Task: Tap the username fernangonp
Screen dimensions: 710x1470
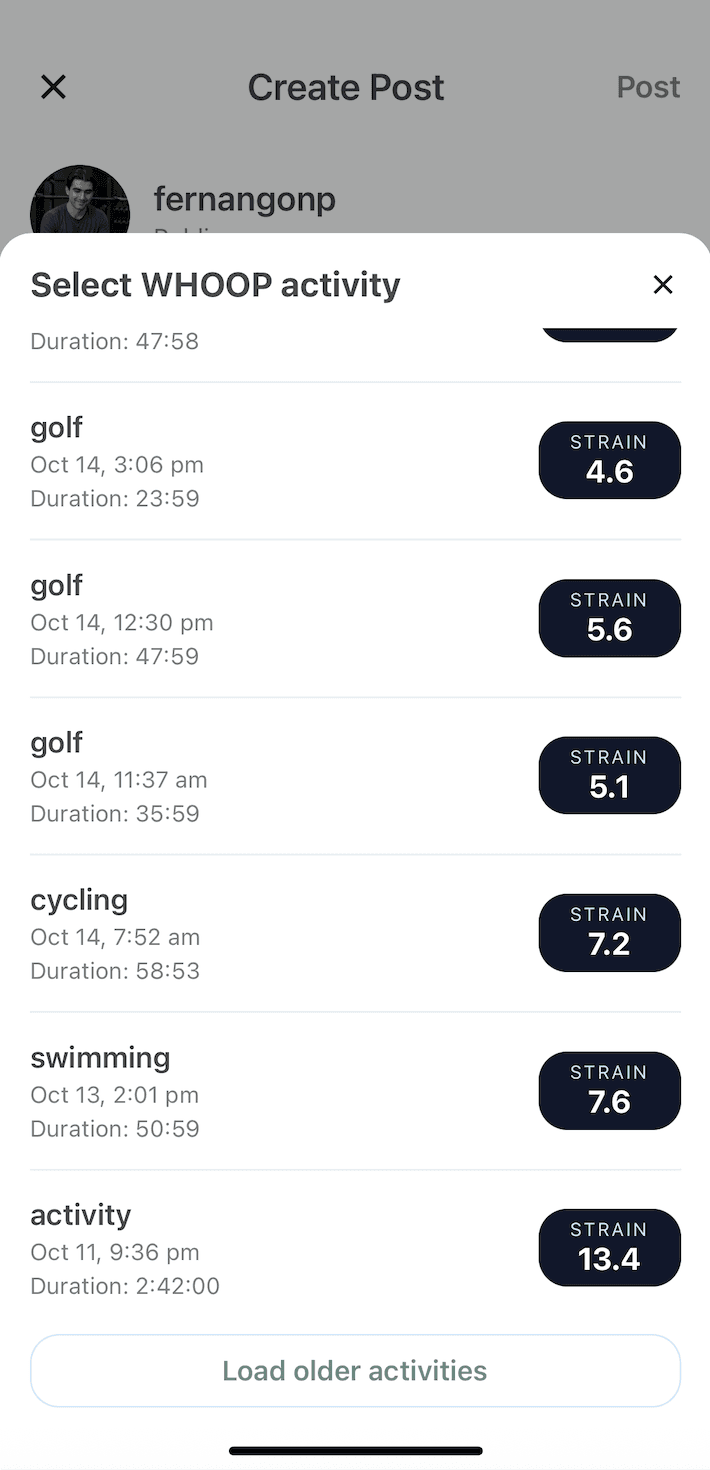Action: click(x=244, y=199)
